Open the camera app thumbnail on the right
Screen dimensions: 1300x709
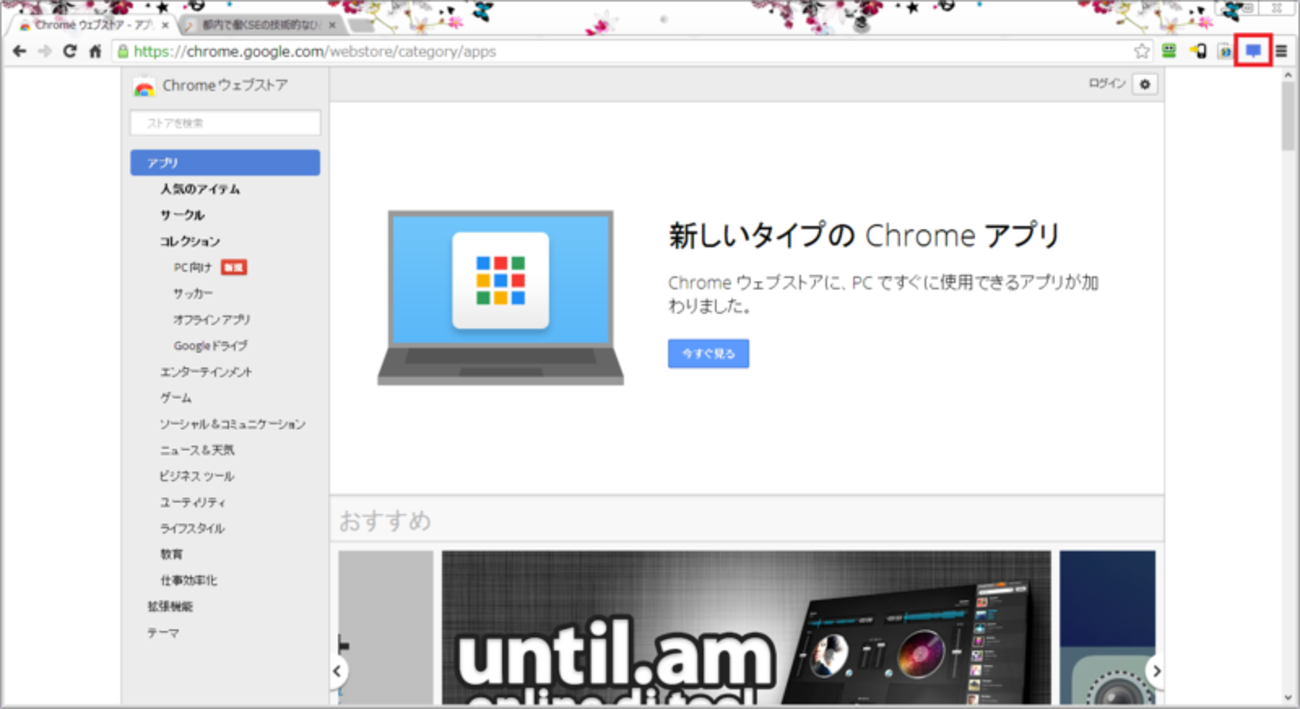click(x=1107, y=628)
